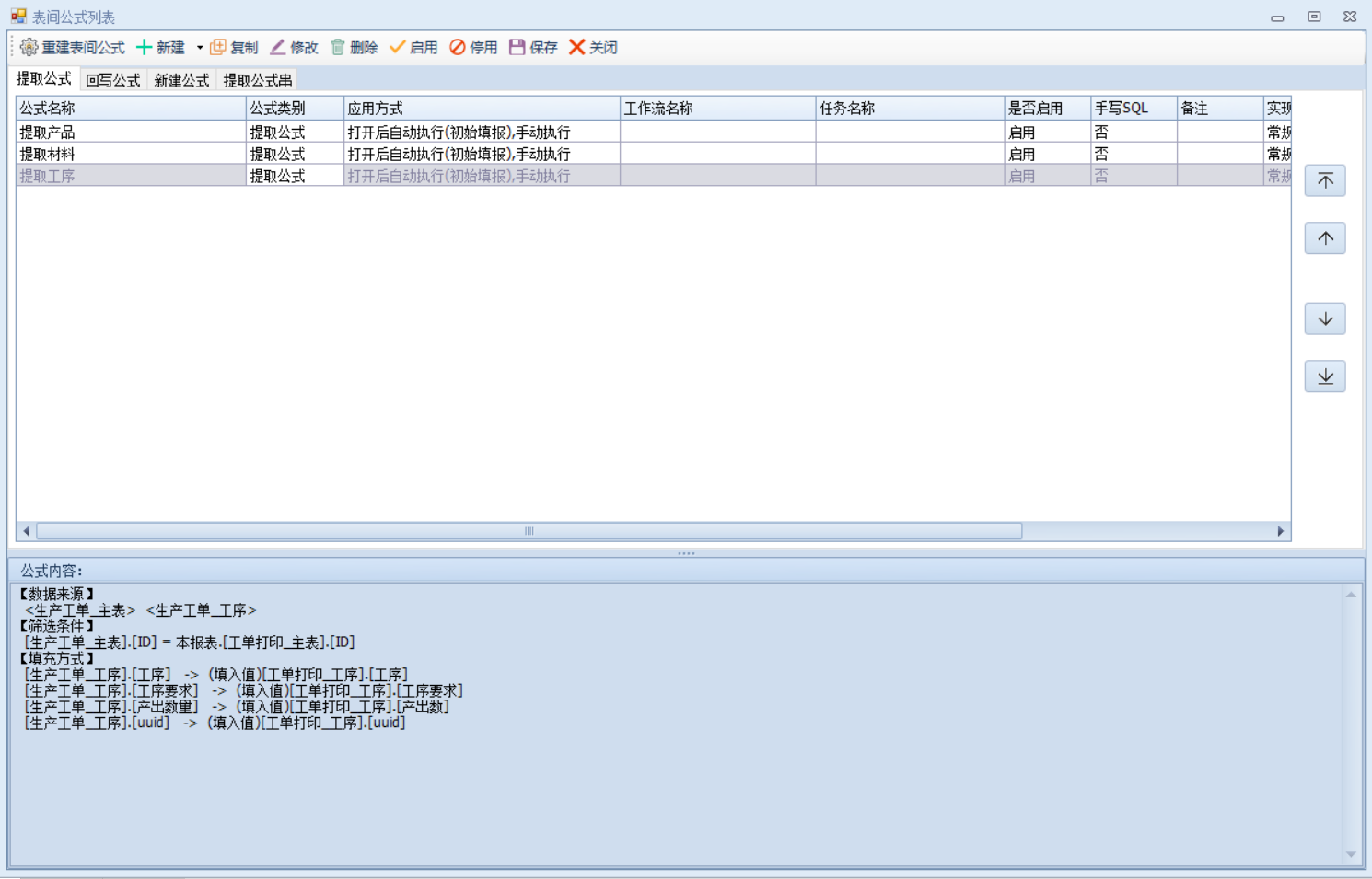Disable formula with the 停用 icon
Screen dimensions: 1372x879
458,47
